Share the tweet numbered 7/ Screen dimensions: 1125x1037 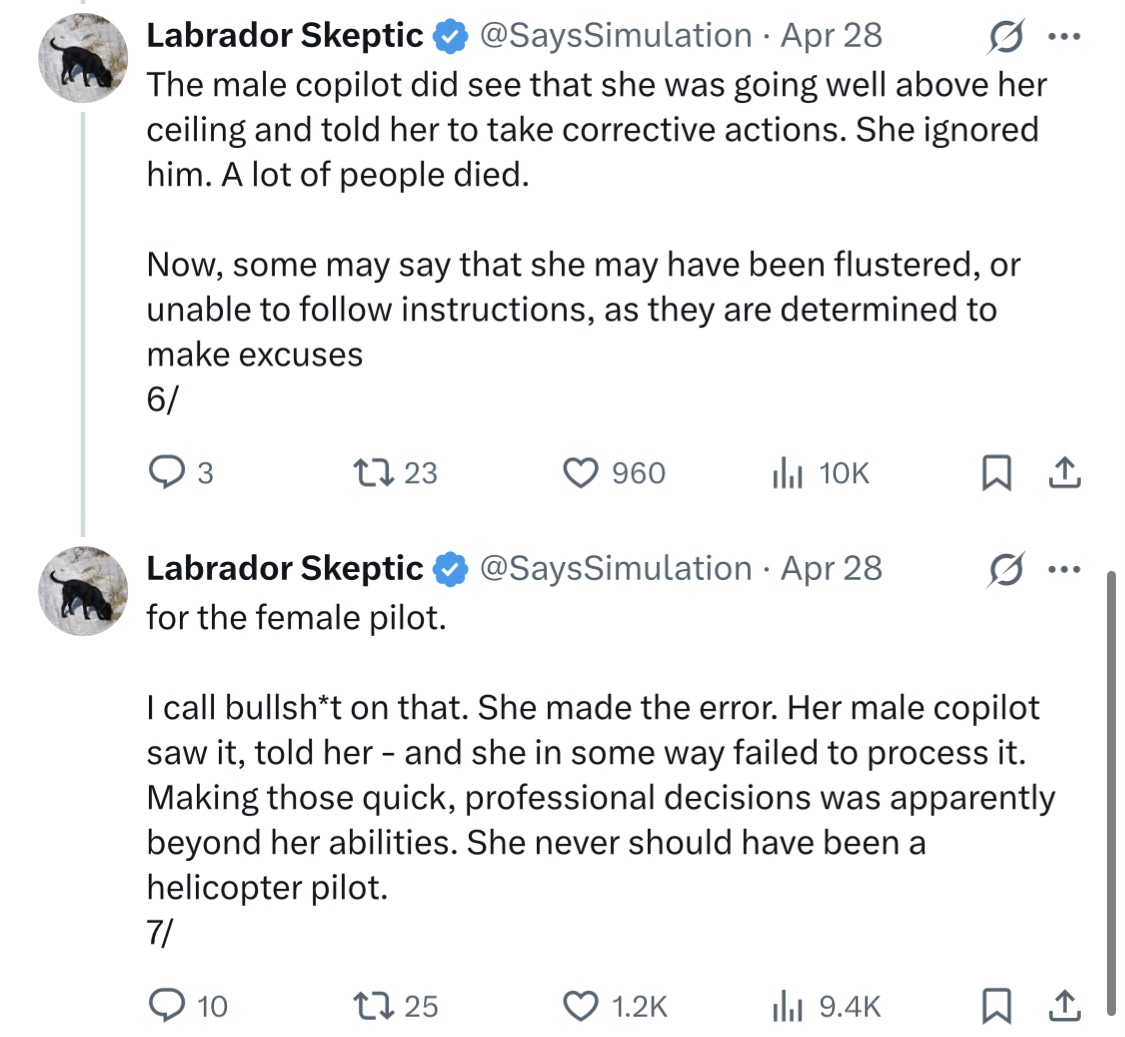1065,1005
